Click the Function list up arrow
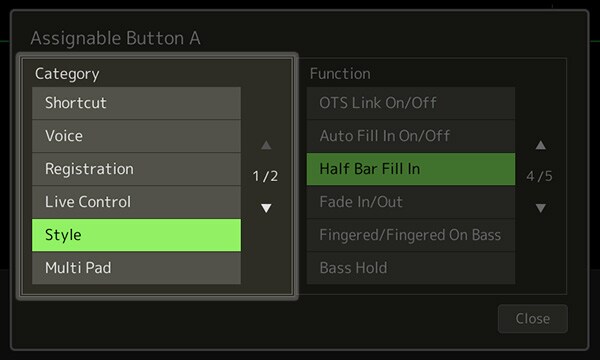The height and width of the screenshot is (360, 600). 540,145
